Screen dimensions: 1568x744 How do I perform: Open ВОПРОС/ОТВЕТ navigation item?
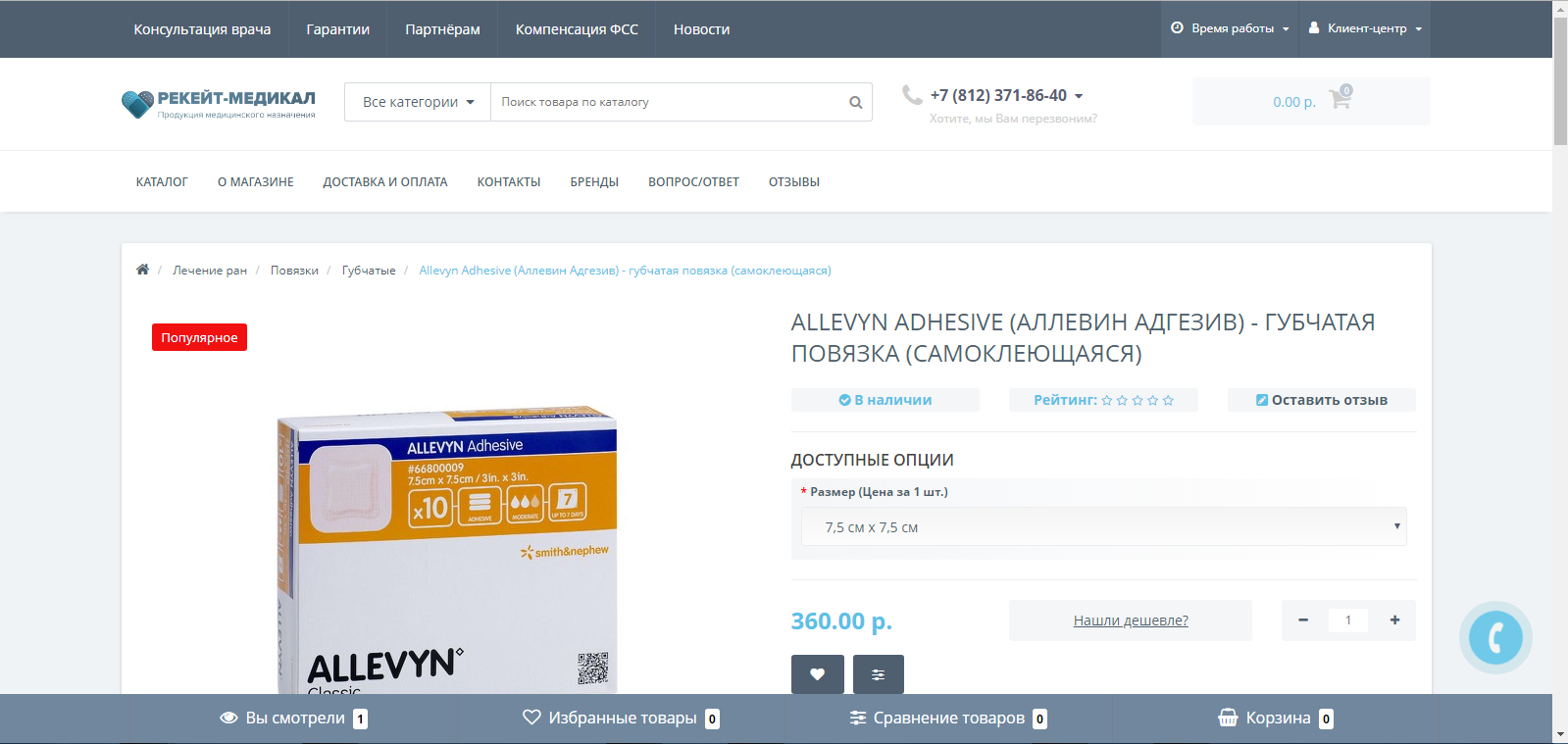click(x=693, y=182)
